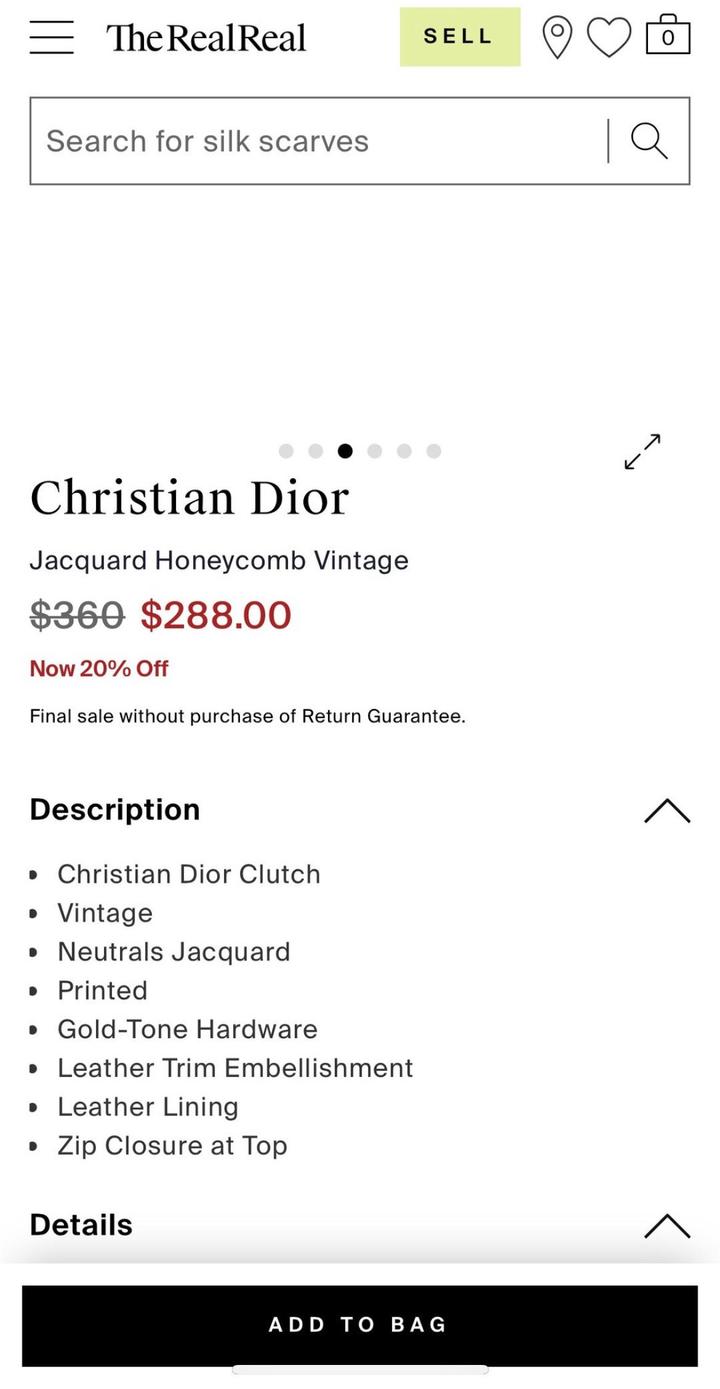This screenshot has width=720, height=1389.
Task: Click the search magnifier icon
Action: (x=649, y=141)
